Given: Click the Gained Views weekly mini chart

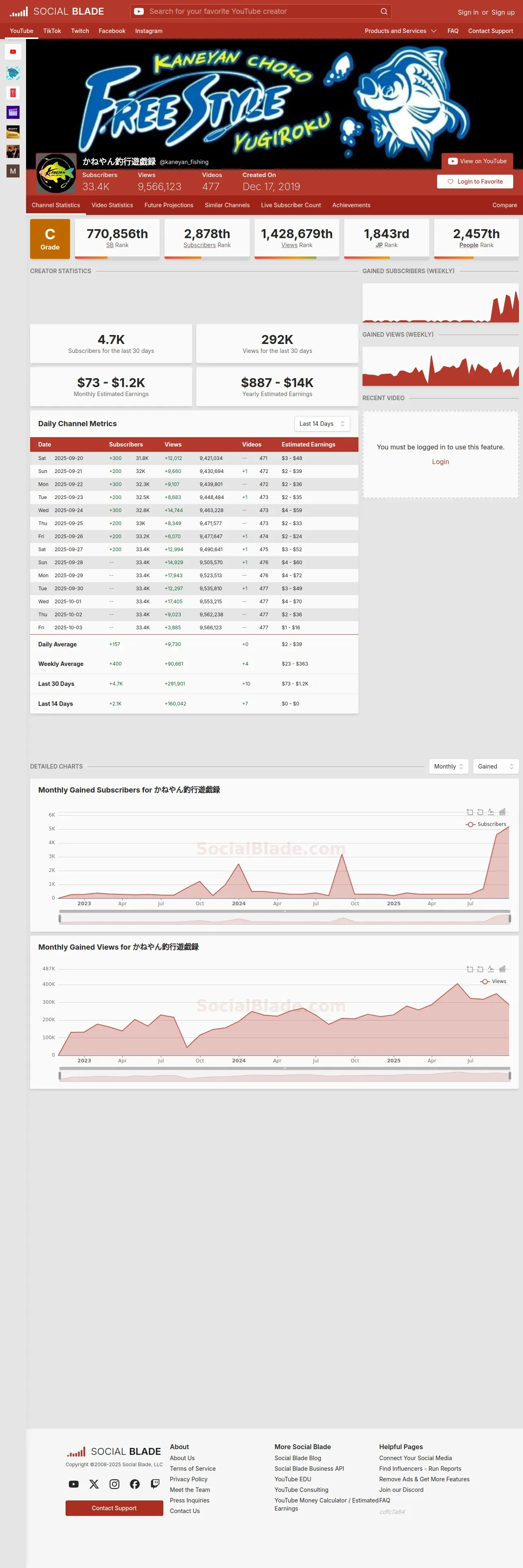Looking at the screenshot, I should (x=441, y=366).
